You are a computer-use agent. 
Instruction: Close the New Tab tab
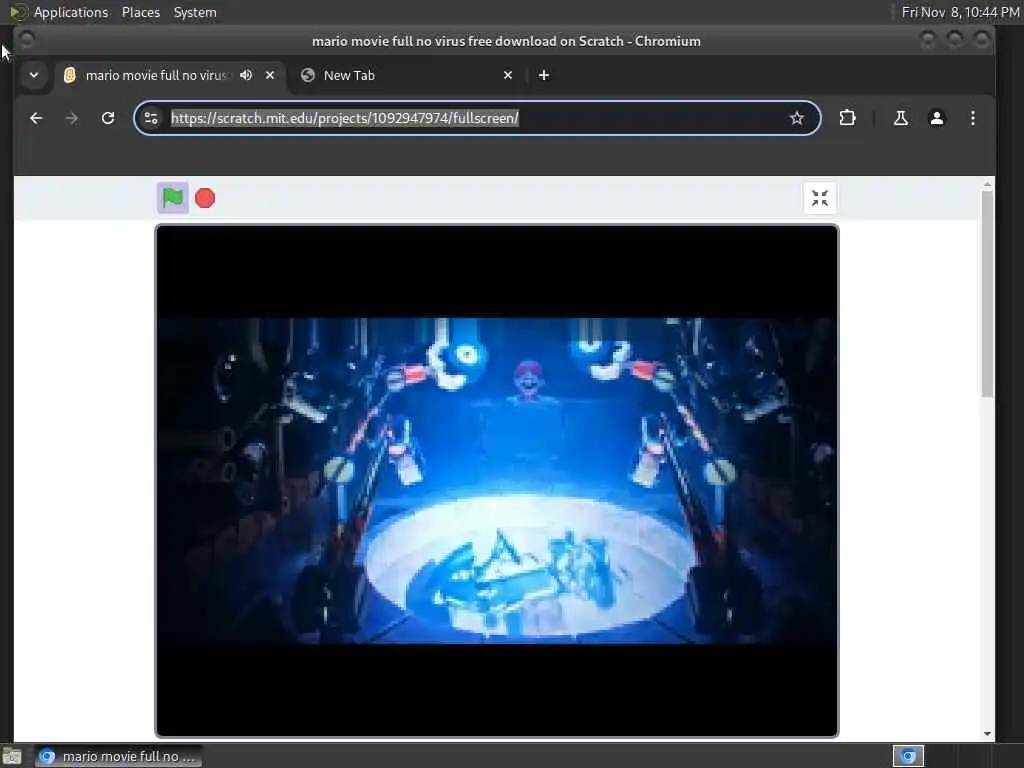point(508,75)
